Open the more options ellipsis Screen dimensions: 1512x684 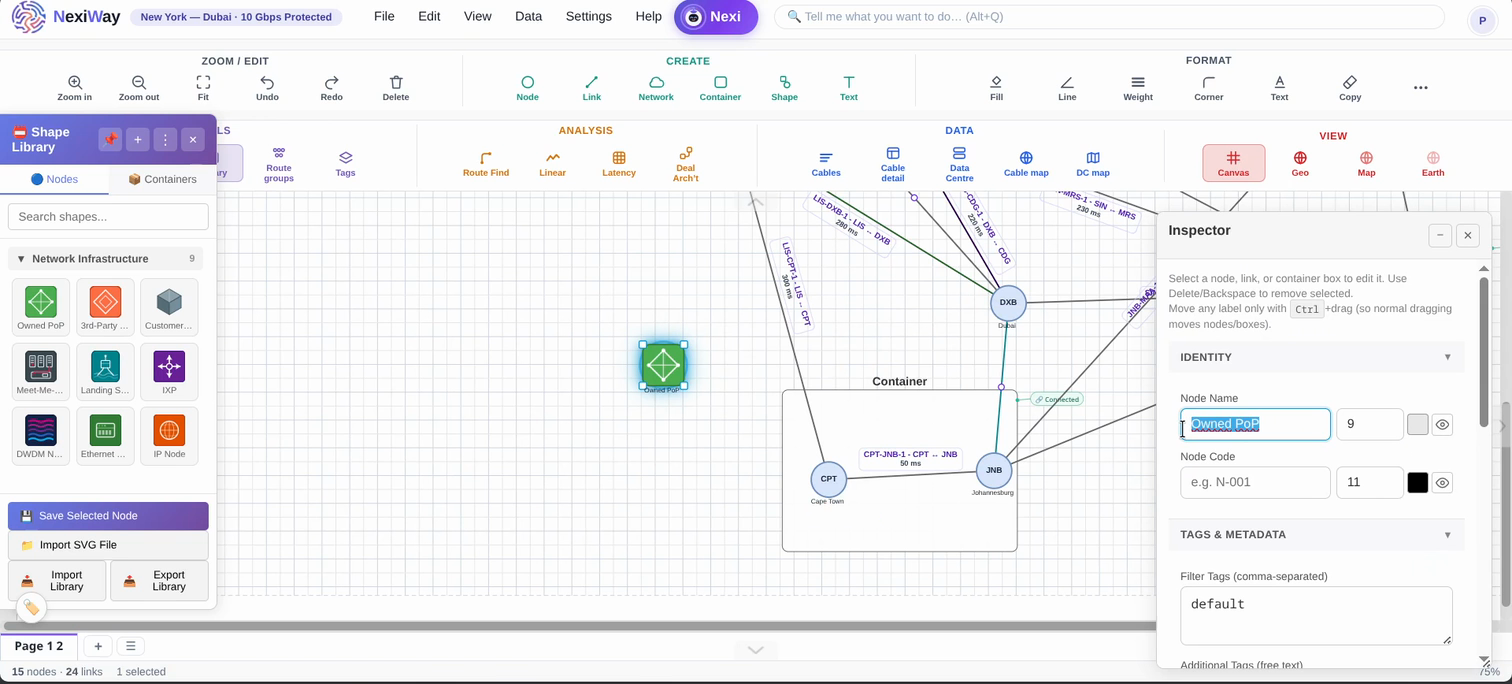(x=1421, y=88)
